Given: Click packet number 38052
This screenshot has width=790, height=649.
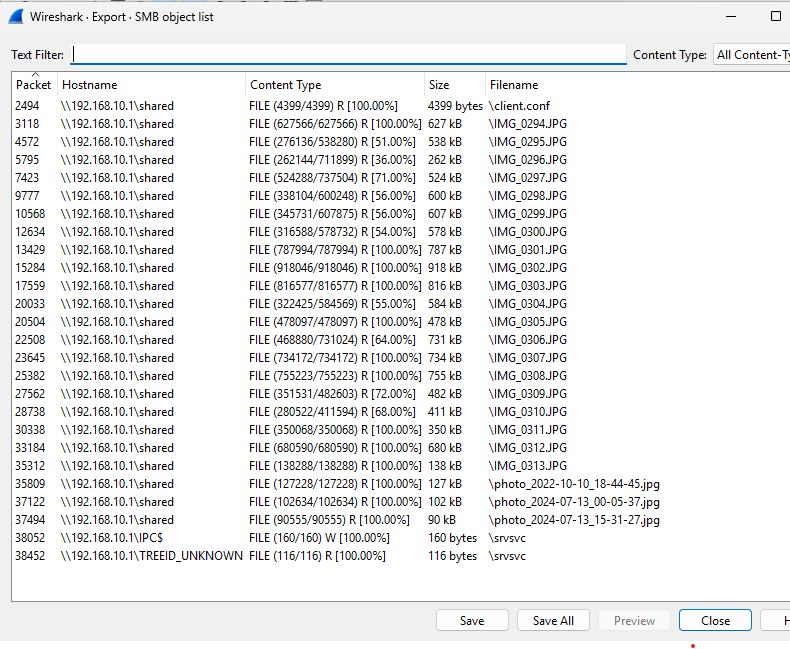Looking at the screenshot, I should click(30, 538).
